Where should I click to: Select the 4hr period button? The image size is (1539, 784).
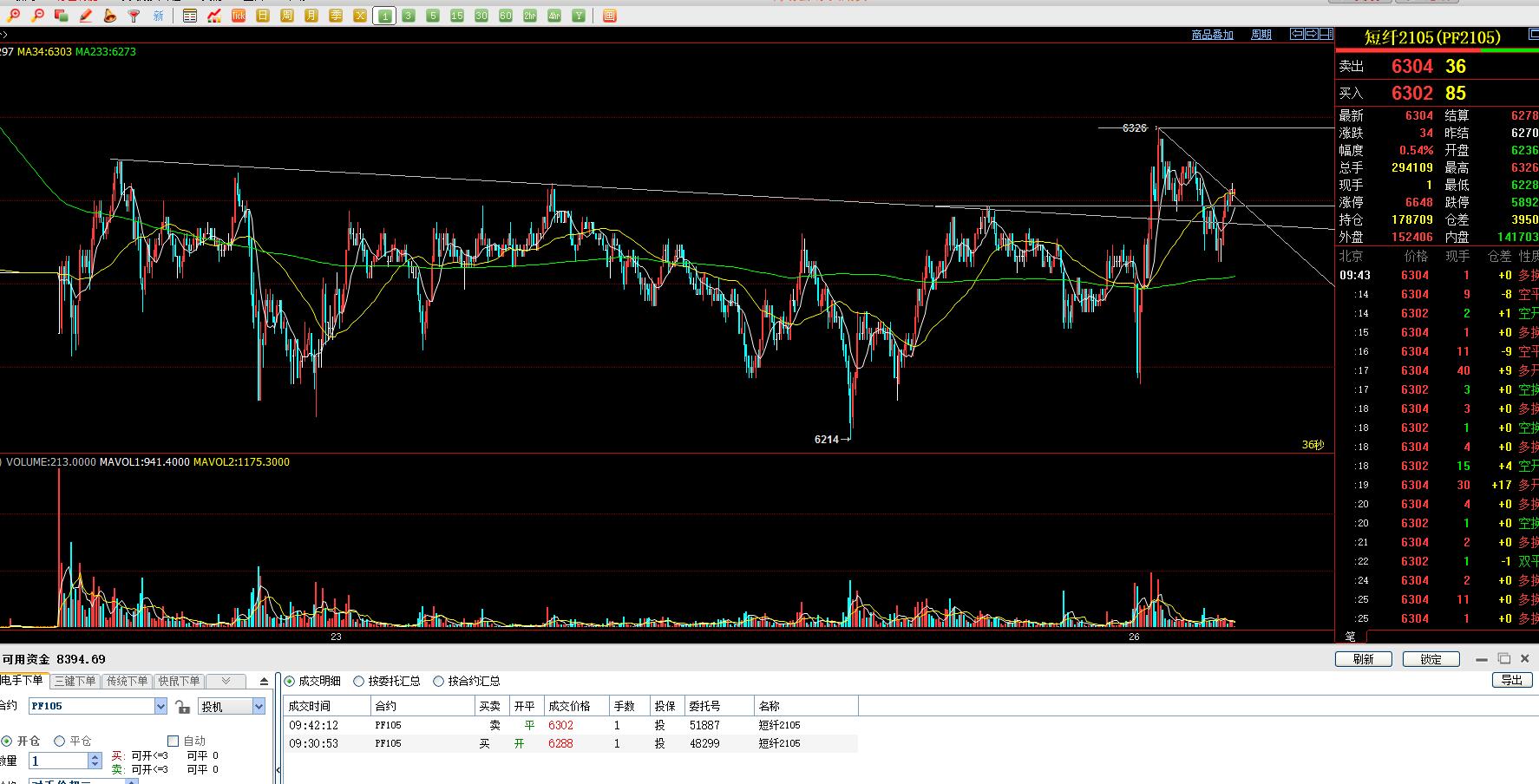click(554, 16)
